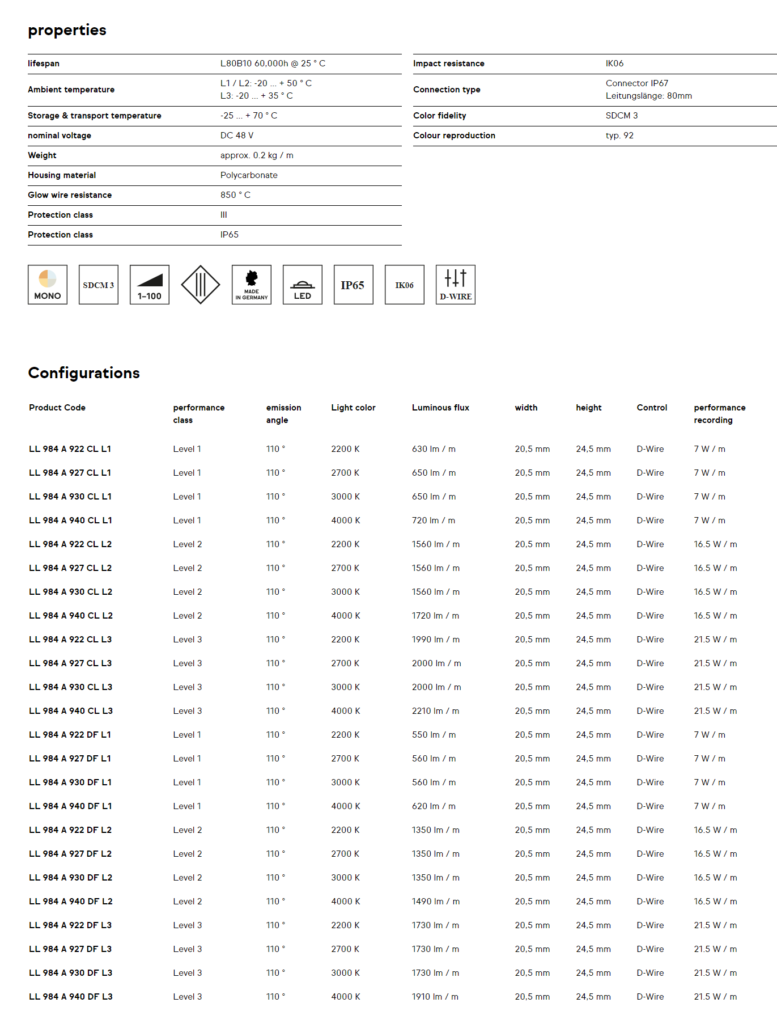Click the SDCM 3 badge icon

[x=98, y=285]
